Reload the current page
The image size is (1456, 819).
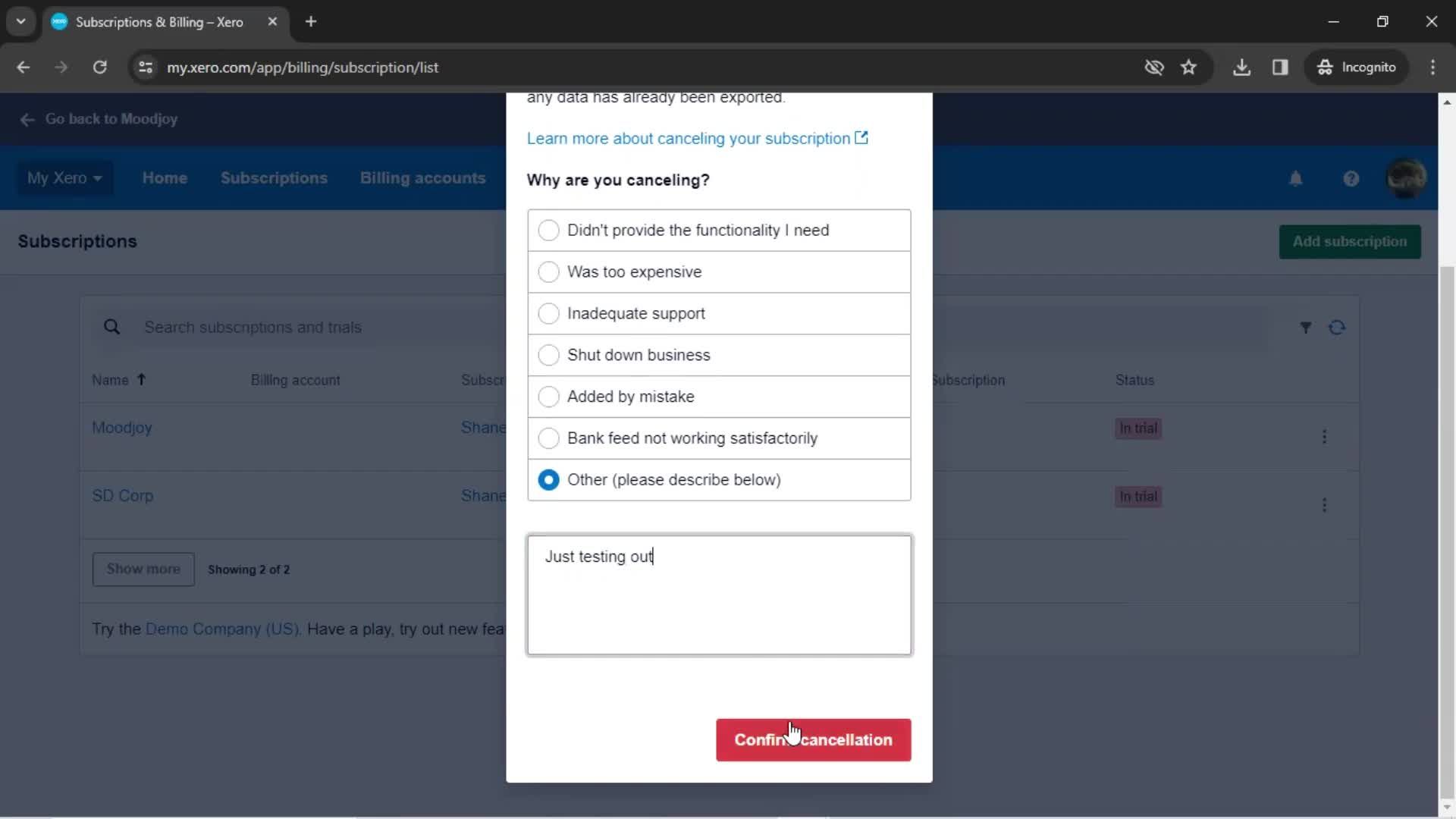pyautogui.click(x=99, y=67)
